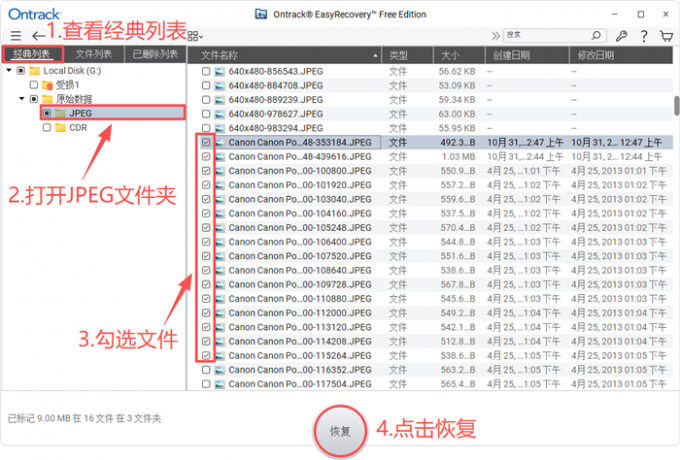Sort by 大小 column header
Screen dimensions: 680x460
coord(459,55)
